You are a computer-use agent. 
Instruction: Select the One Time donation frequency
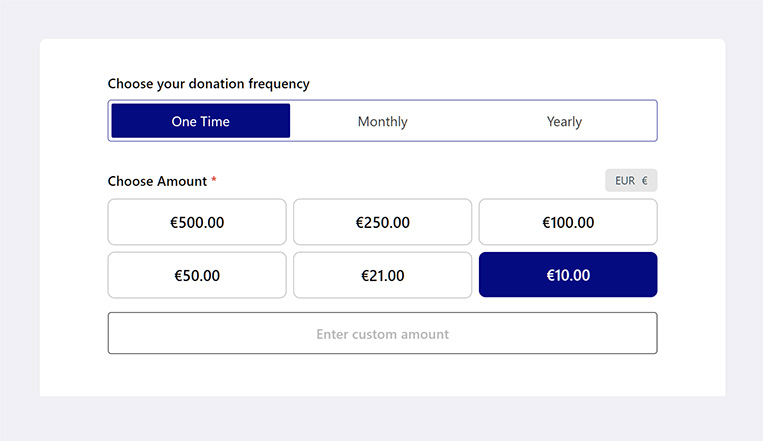(200, 121)
